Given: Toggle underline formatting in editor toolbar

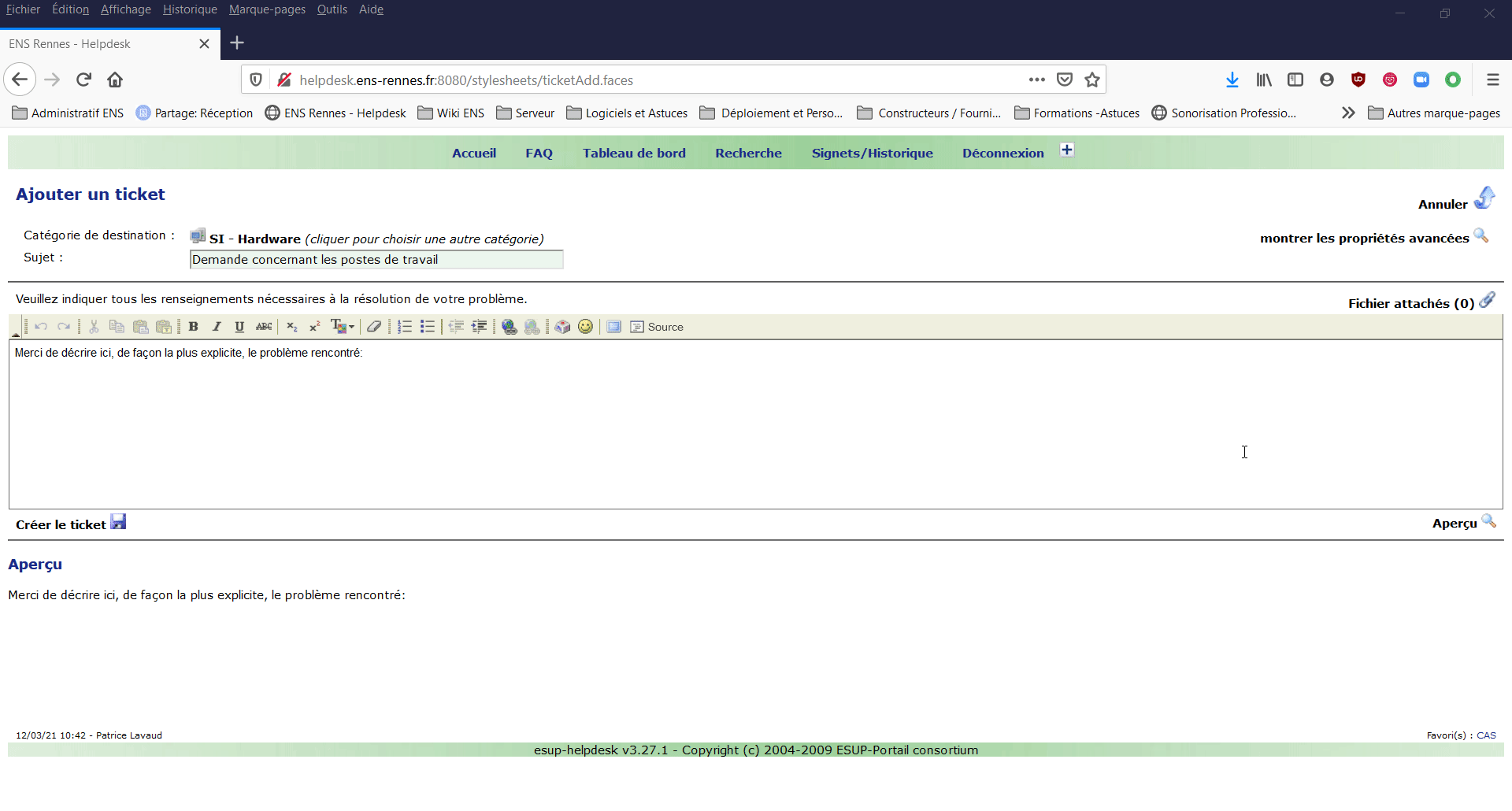Looking at the screenshot, I should [x=239, y=327].
